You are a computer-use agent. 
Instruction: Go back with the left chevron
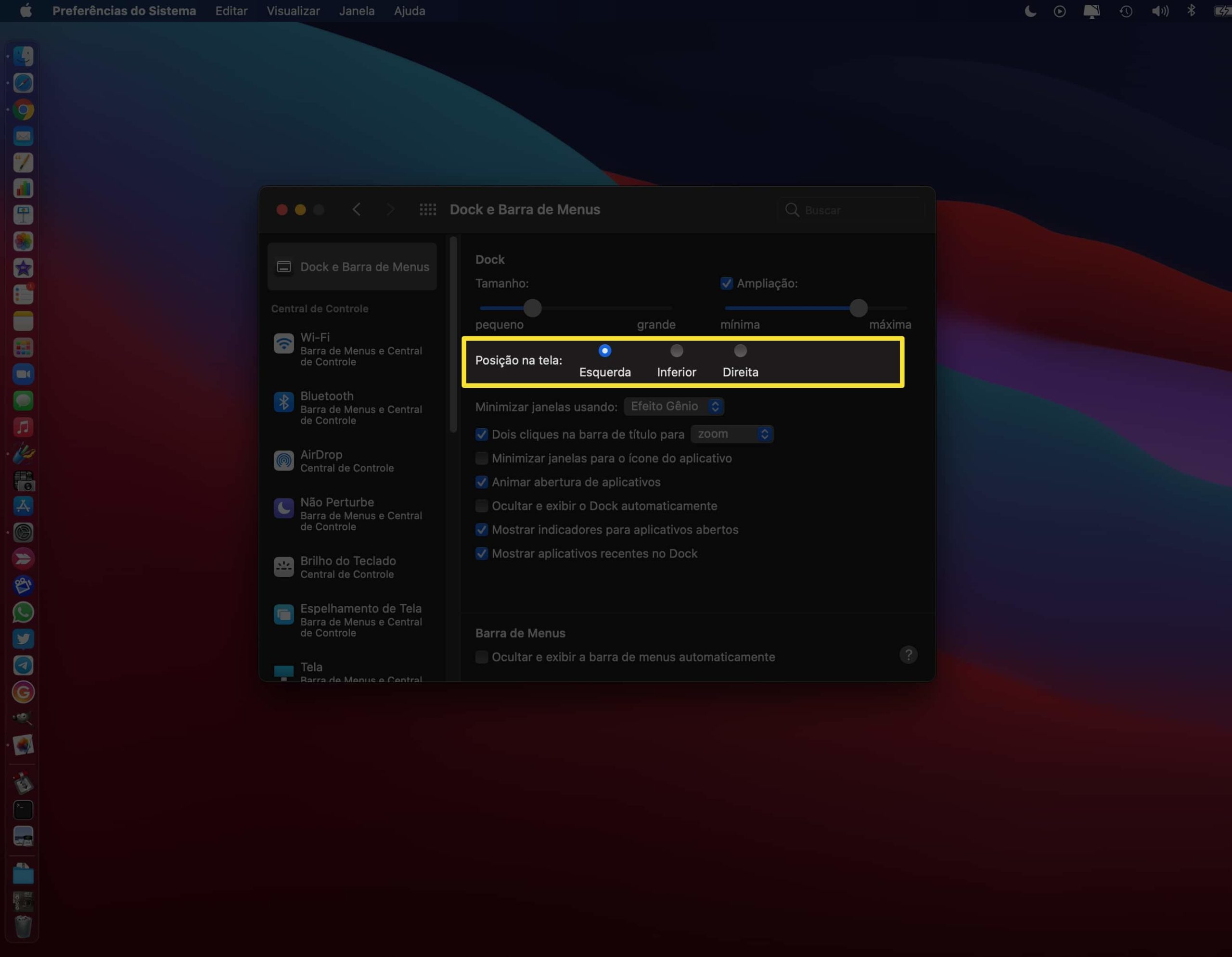tap(357, 210)
